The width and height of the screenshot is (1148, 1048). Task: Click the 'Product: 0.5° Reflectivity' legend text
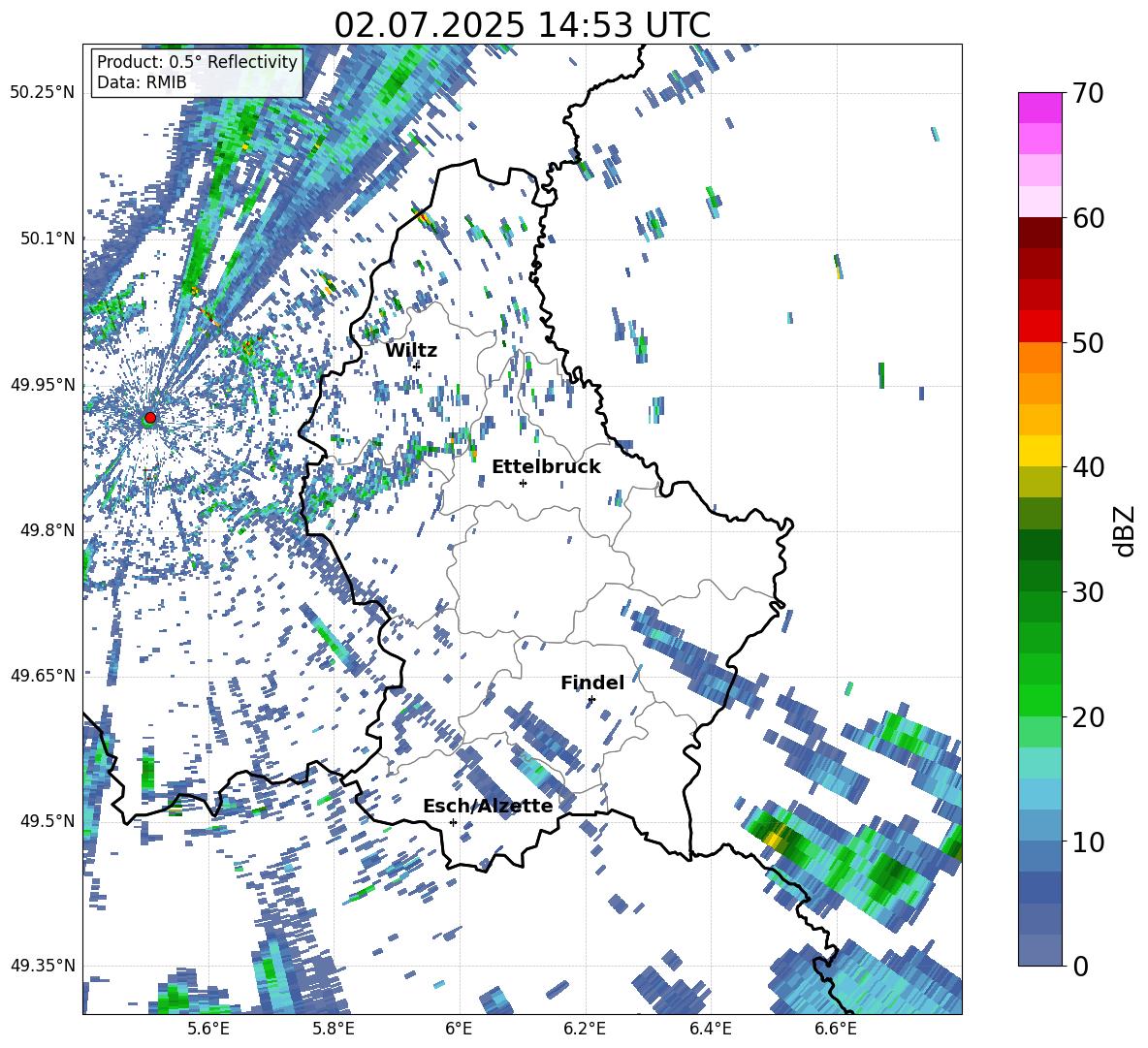(x=197, y=62)
